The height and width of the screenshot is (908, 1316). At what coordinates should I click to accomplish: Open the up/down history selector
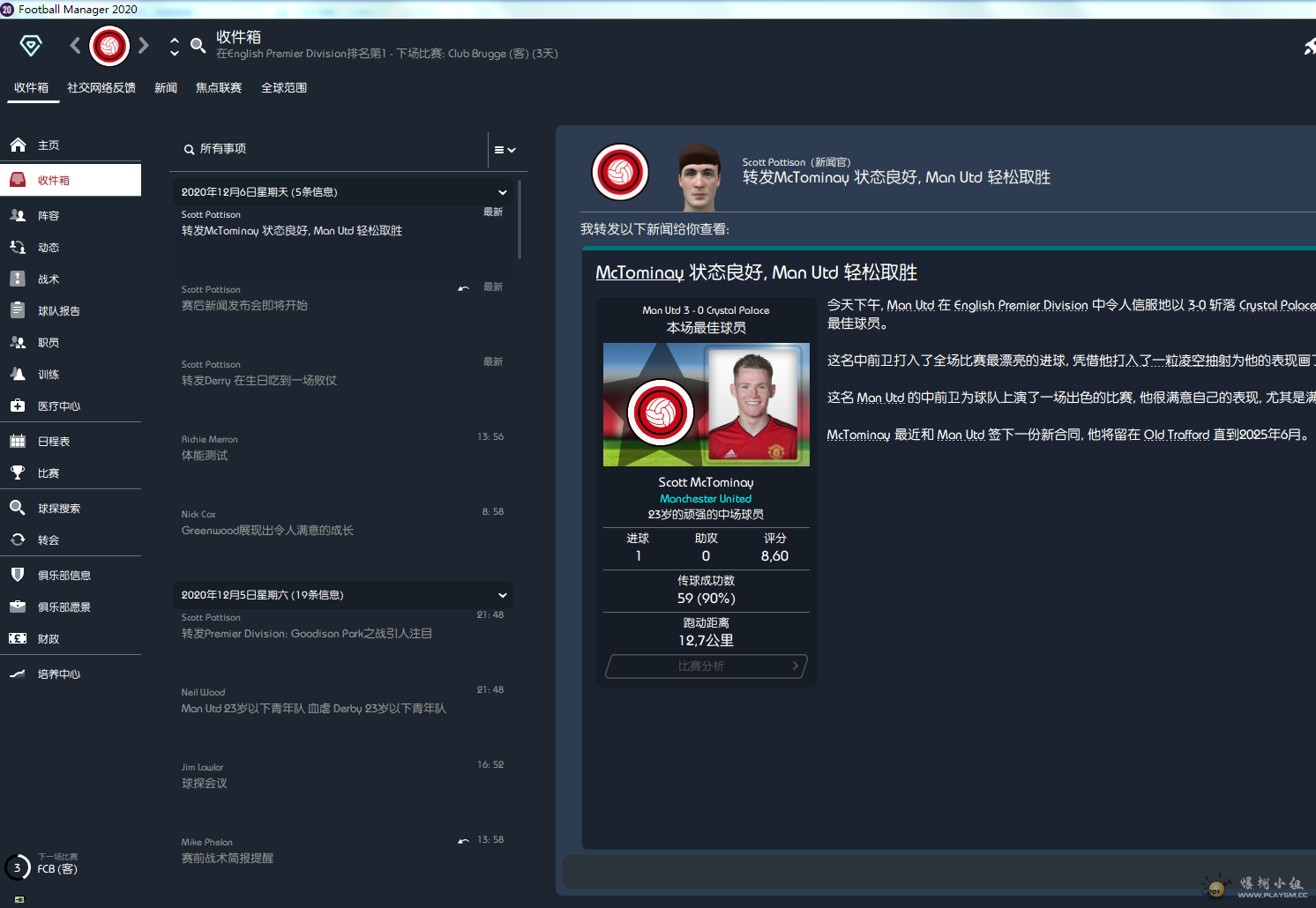(x=175, y=46)
